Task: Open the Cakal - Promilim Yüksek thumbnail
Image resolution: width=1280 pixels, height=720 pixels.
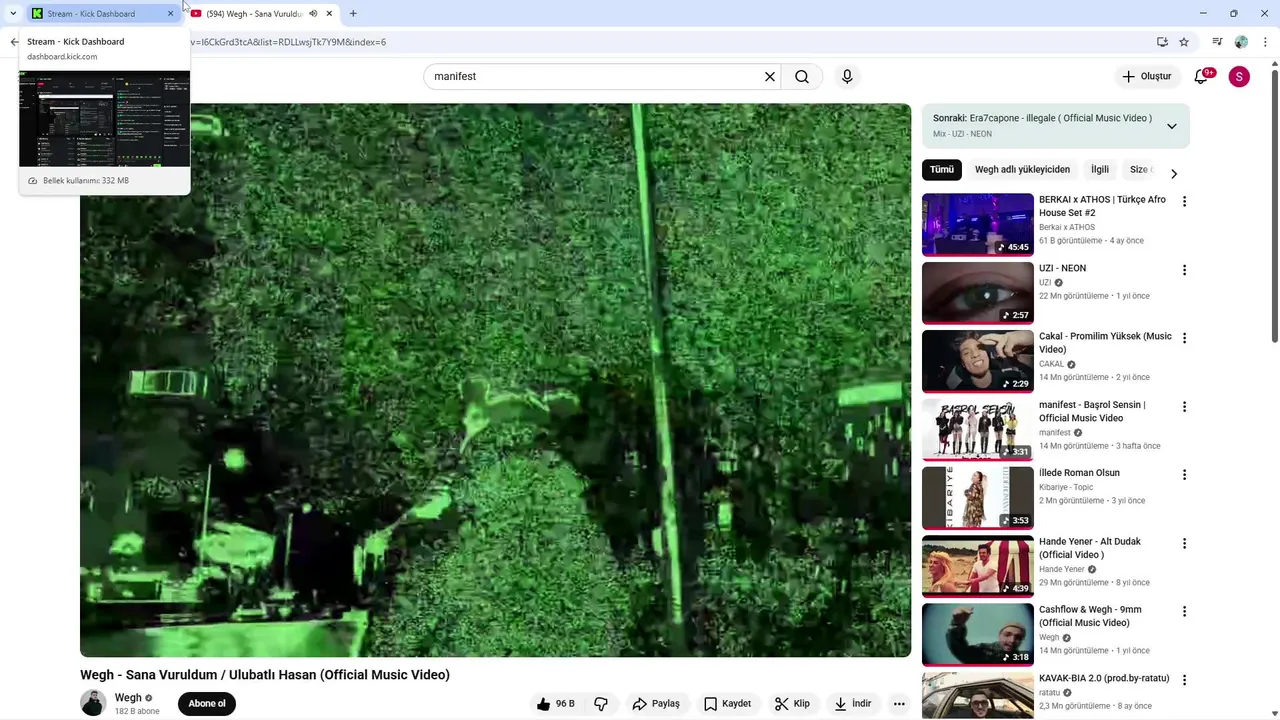Action: click(977, 362)
